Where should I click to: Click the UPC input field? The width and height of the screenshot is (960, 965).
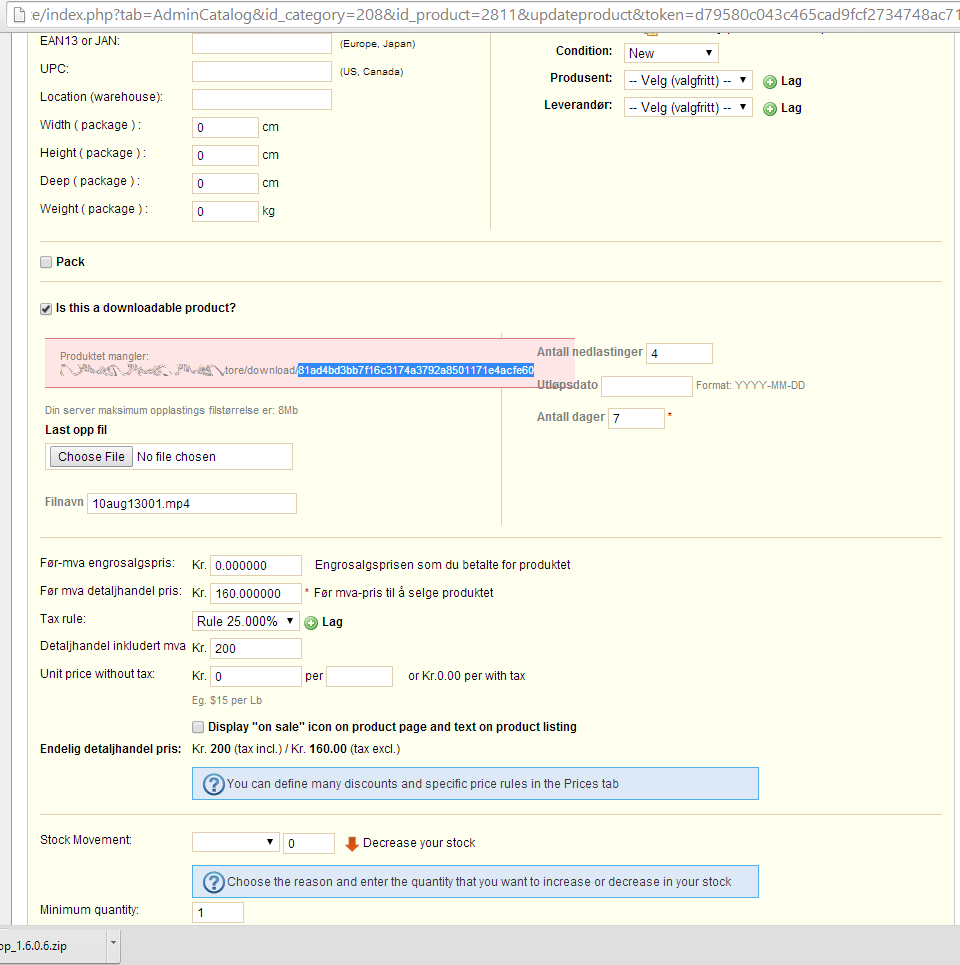point(262,71)
